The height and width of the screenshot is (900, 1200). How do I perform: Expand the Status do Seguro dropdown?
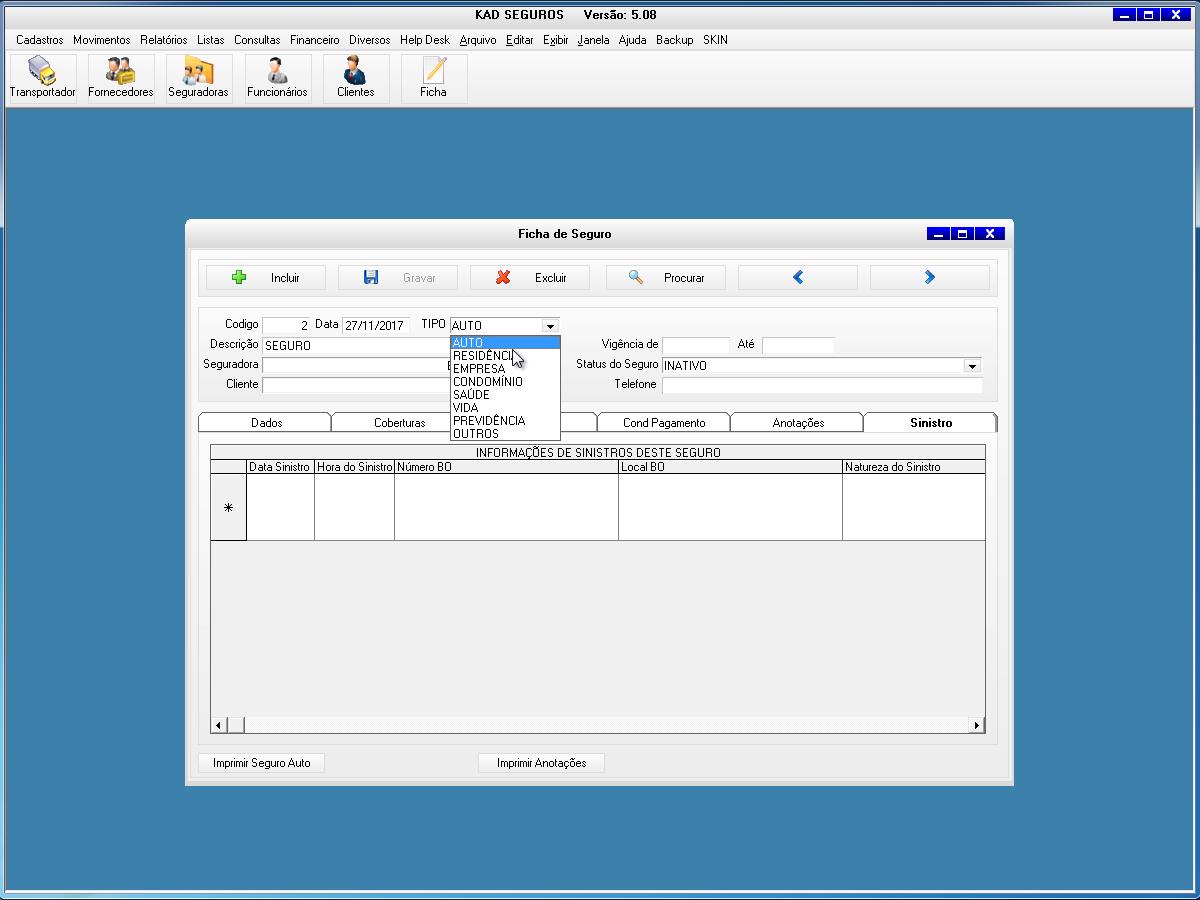coord(972,366)
